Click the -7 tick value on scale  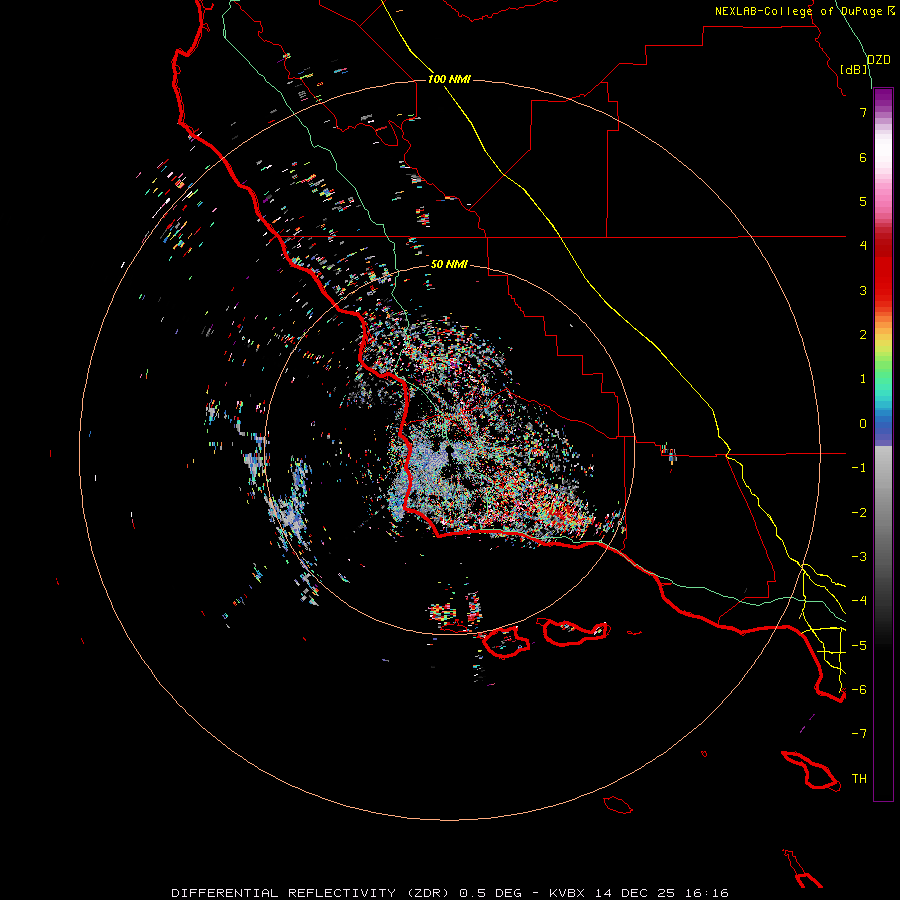pos(859,734)
